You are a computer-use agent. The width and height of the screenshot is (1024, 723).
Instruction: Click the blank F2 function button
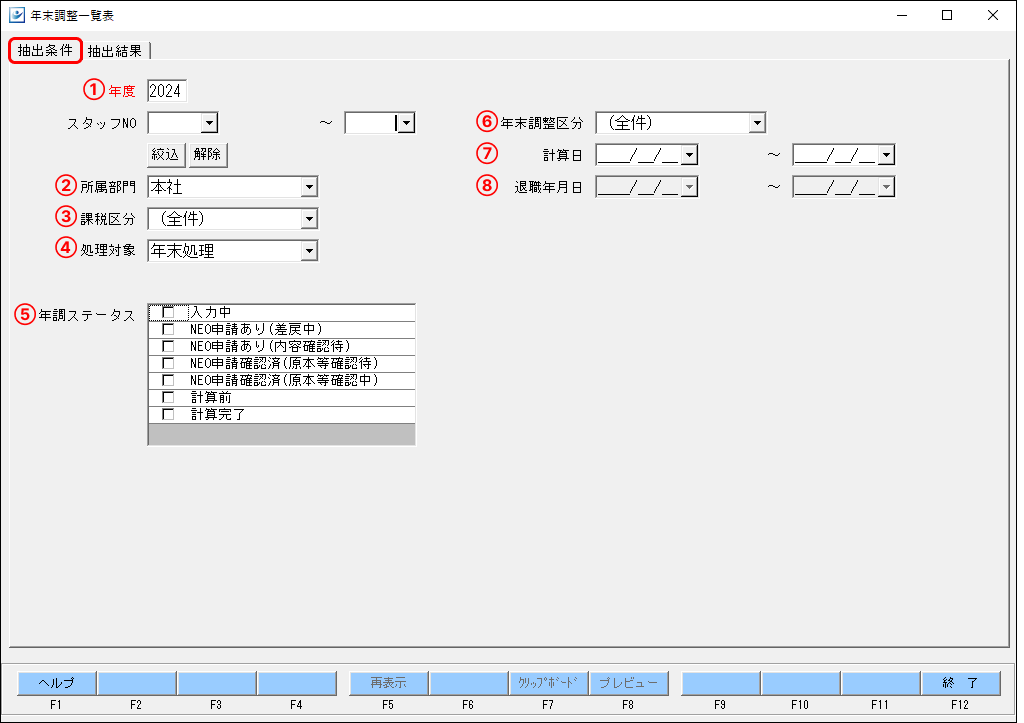136,683
